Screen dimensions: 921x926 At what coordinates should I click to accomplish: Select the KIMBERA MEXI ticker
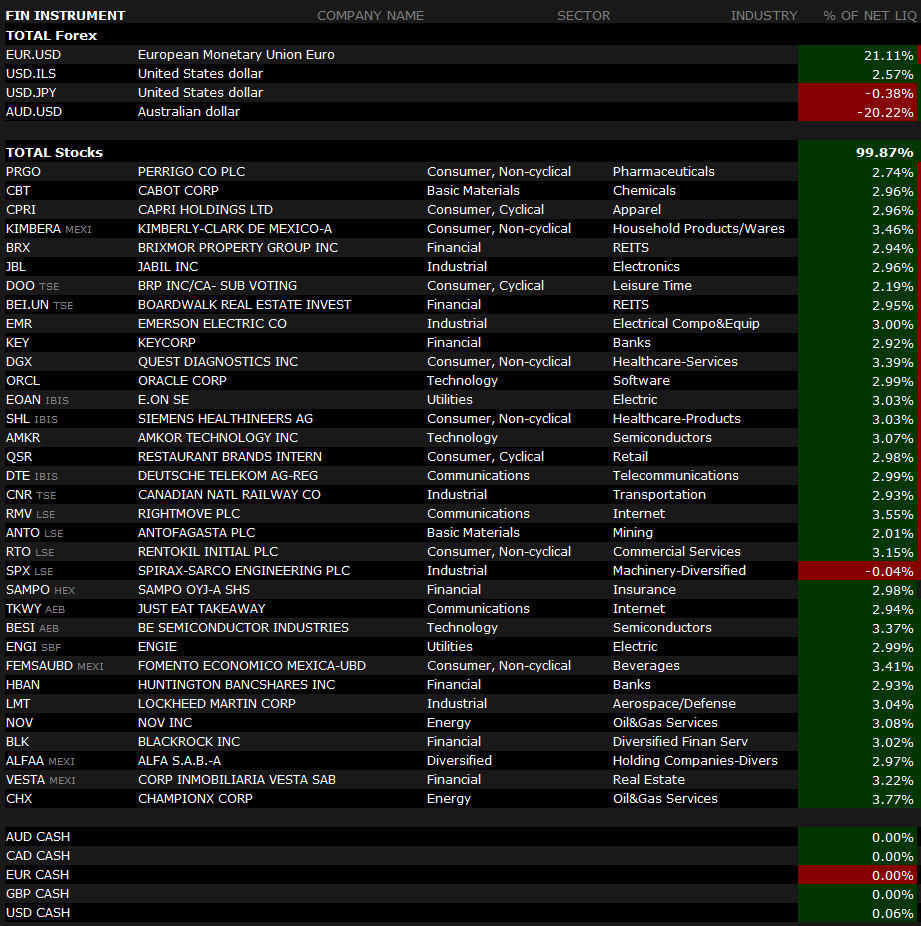[48, 229]
